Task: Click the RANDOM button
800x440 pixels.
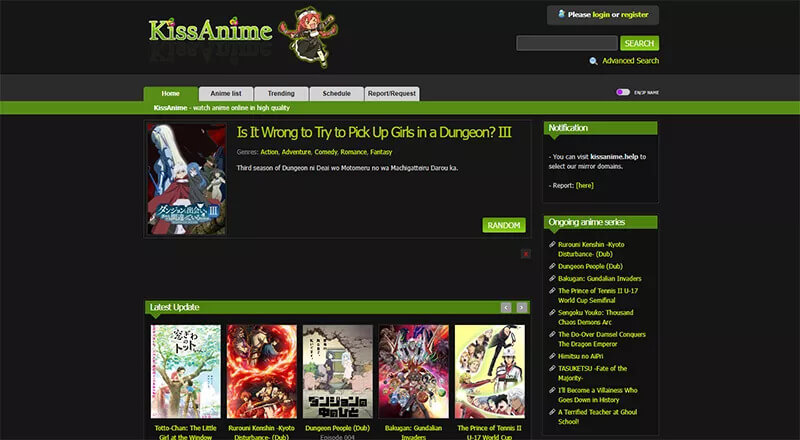Action: [504, 225]
